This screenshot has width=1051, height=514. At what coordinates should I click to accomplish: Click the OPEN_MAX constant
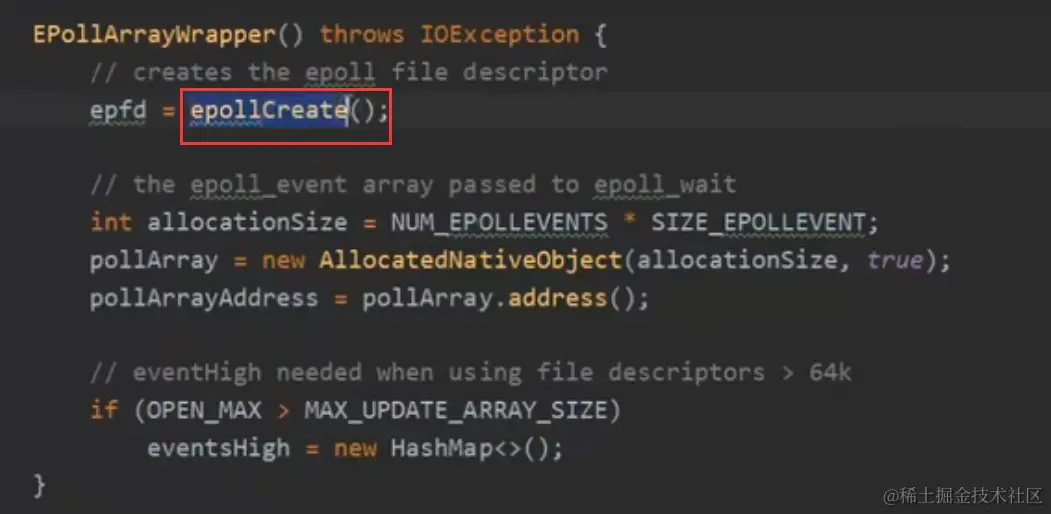[204, 410]
